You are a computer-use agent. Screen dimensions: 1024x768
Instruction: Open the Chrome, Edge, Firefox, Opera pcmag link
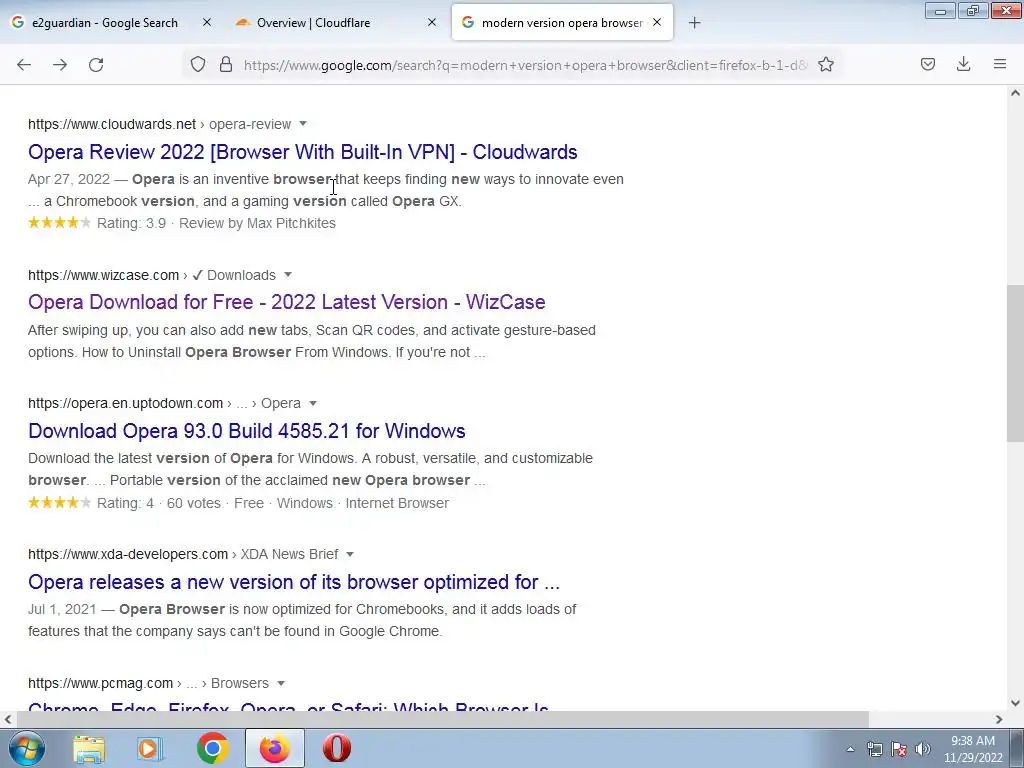coord(289,707)
